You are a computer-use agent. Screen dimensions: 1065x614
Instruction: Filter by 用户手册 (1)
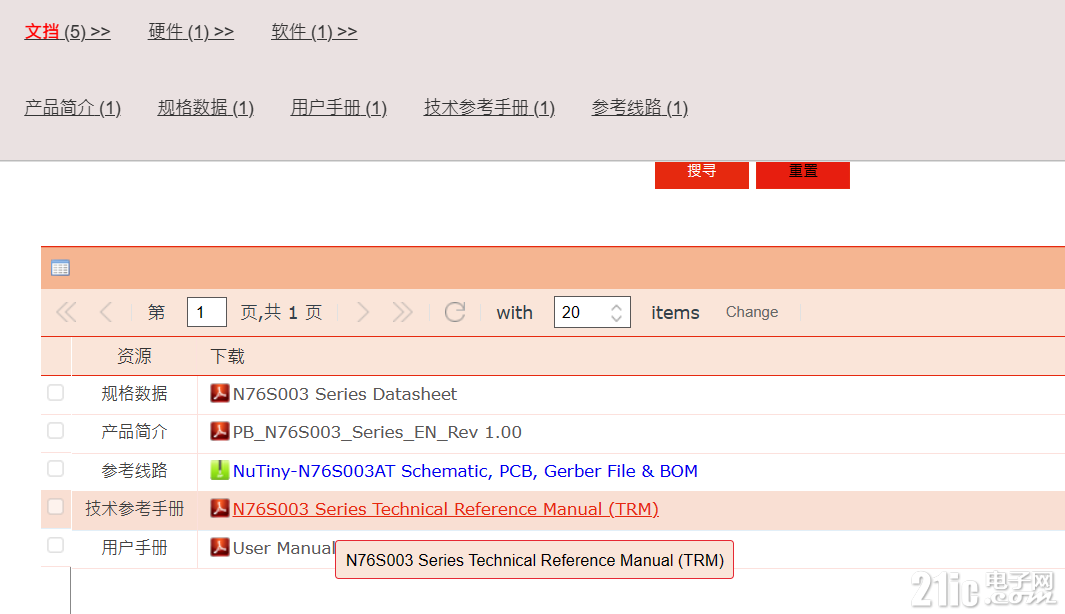tap(339, 108)
